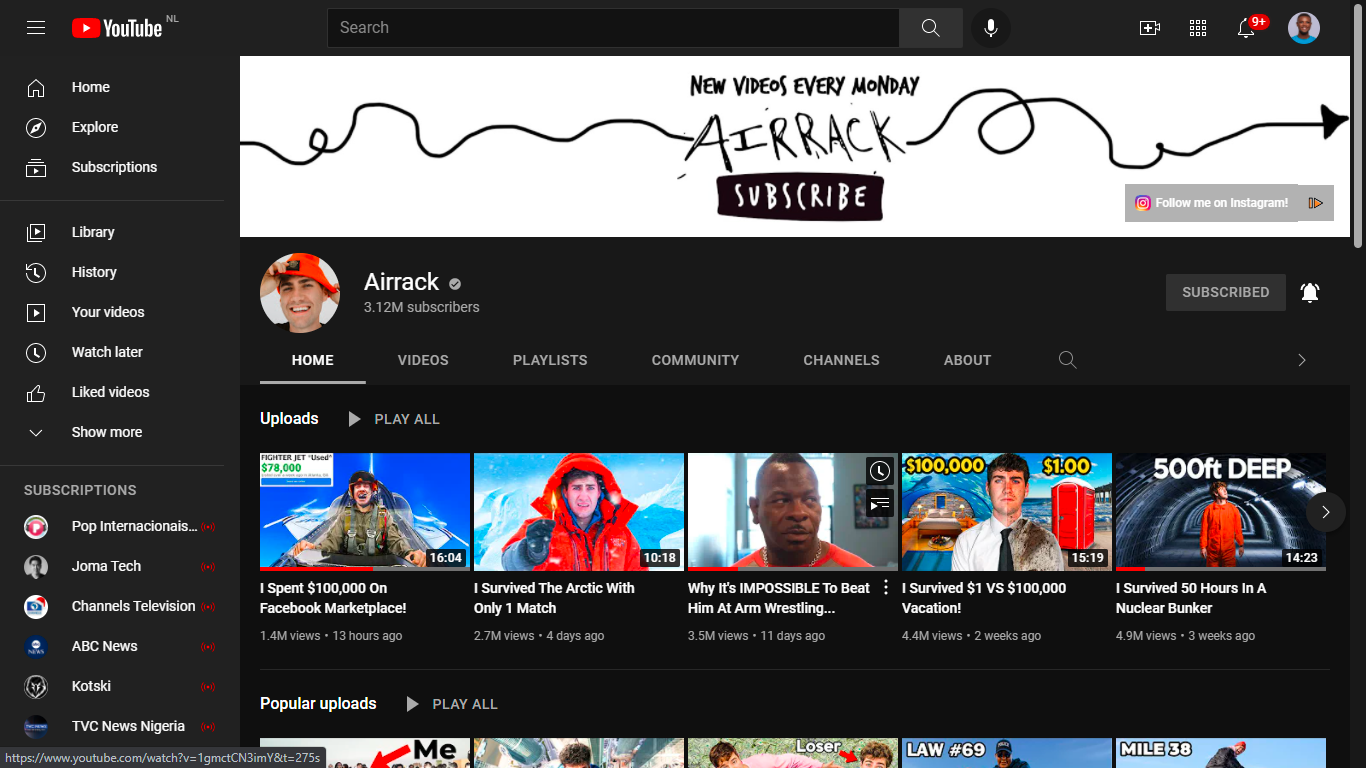The height and width of the screenshot is (768, 1366).
Task: Switch to the VIDEOS tab
Action: pos(423,360)
